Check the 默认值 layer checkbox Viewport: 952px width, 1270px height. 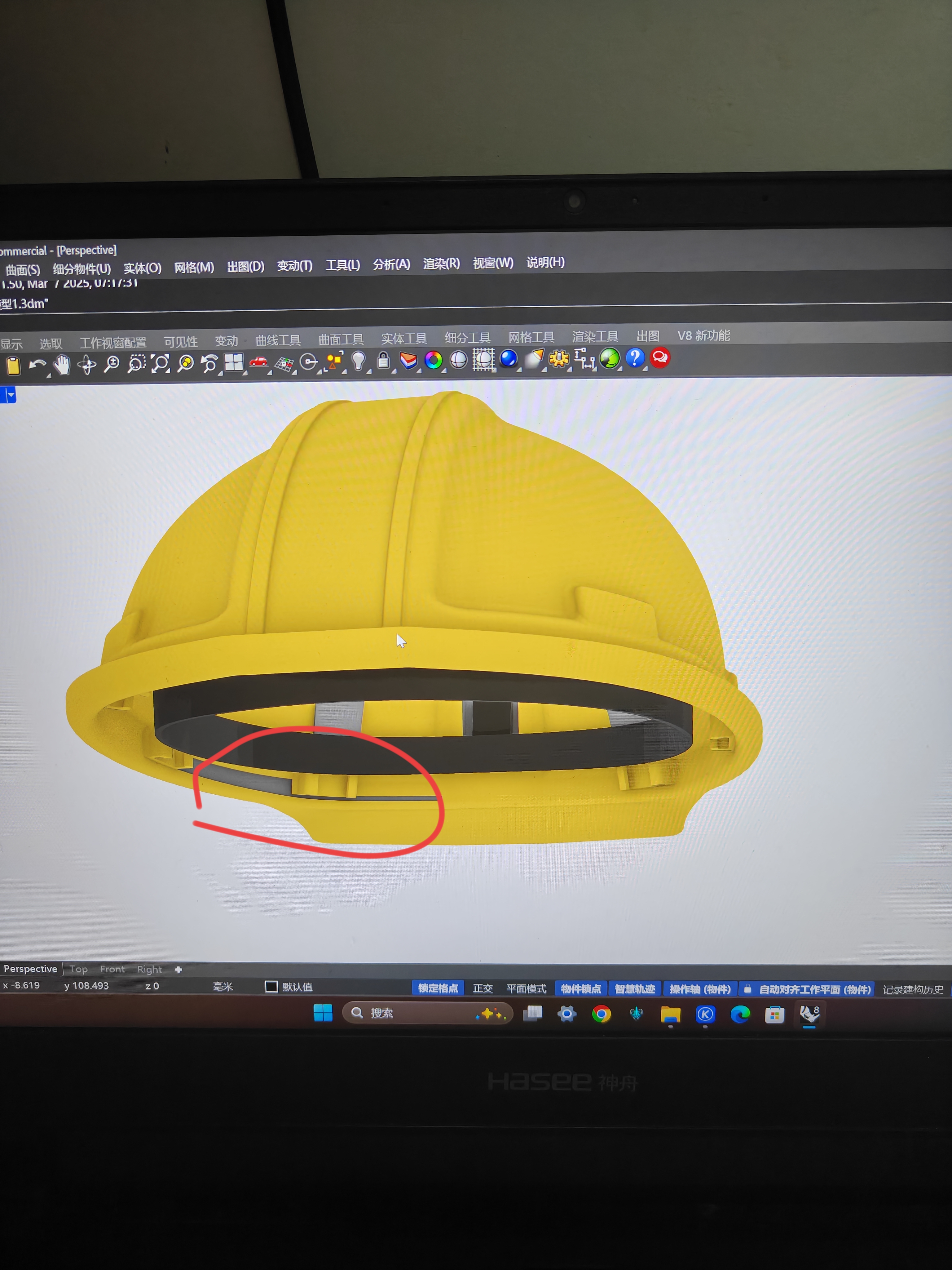click(271, 986)
